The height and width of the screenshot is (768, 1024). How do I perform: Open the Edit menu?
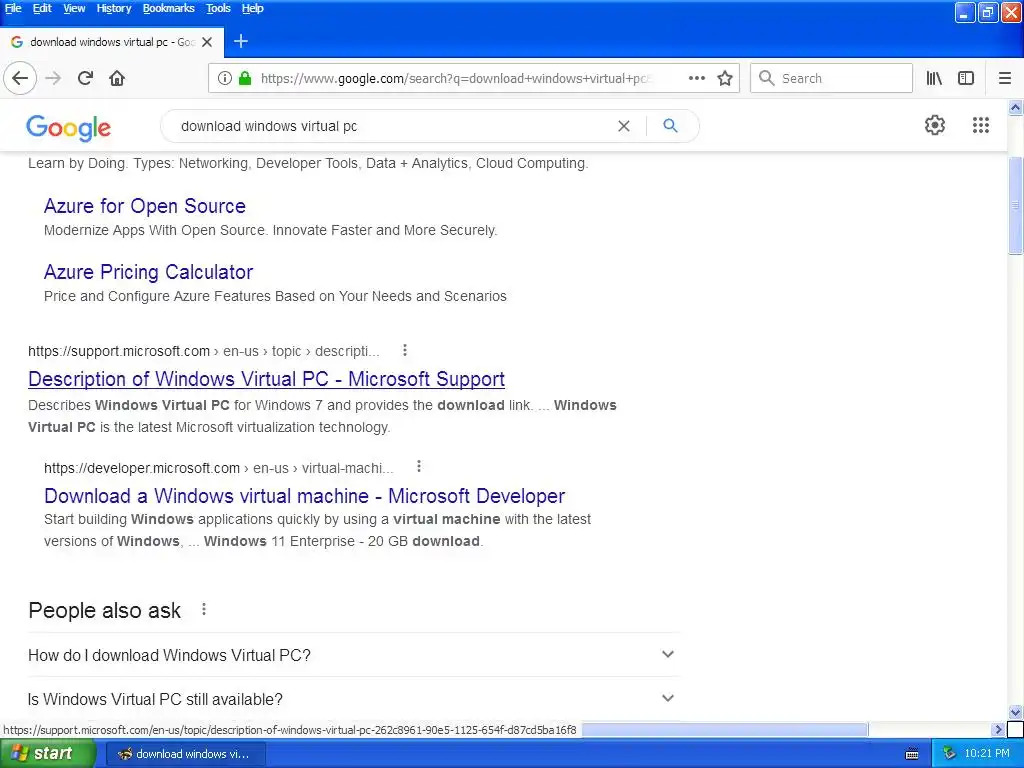pos(42,8)
